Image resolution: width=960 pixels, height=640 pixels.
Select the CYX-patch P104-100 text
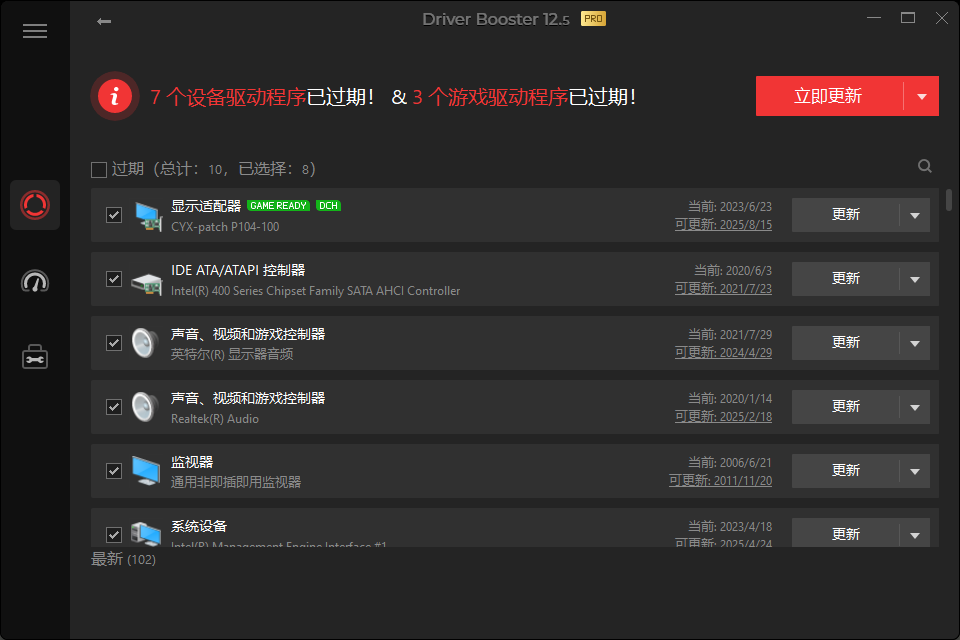click(x=225, y=227)
